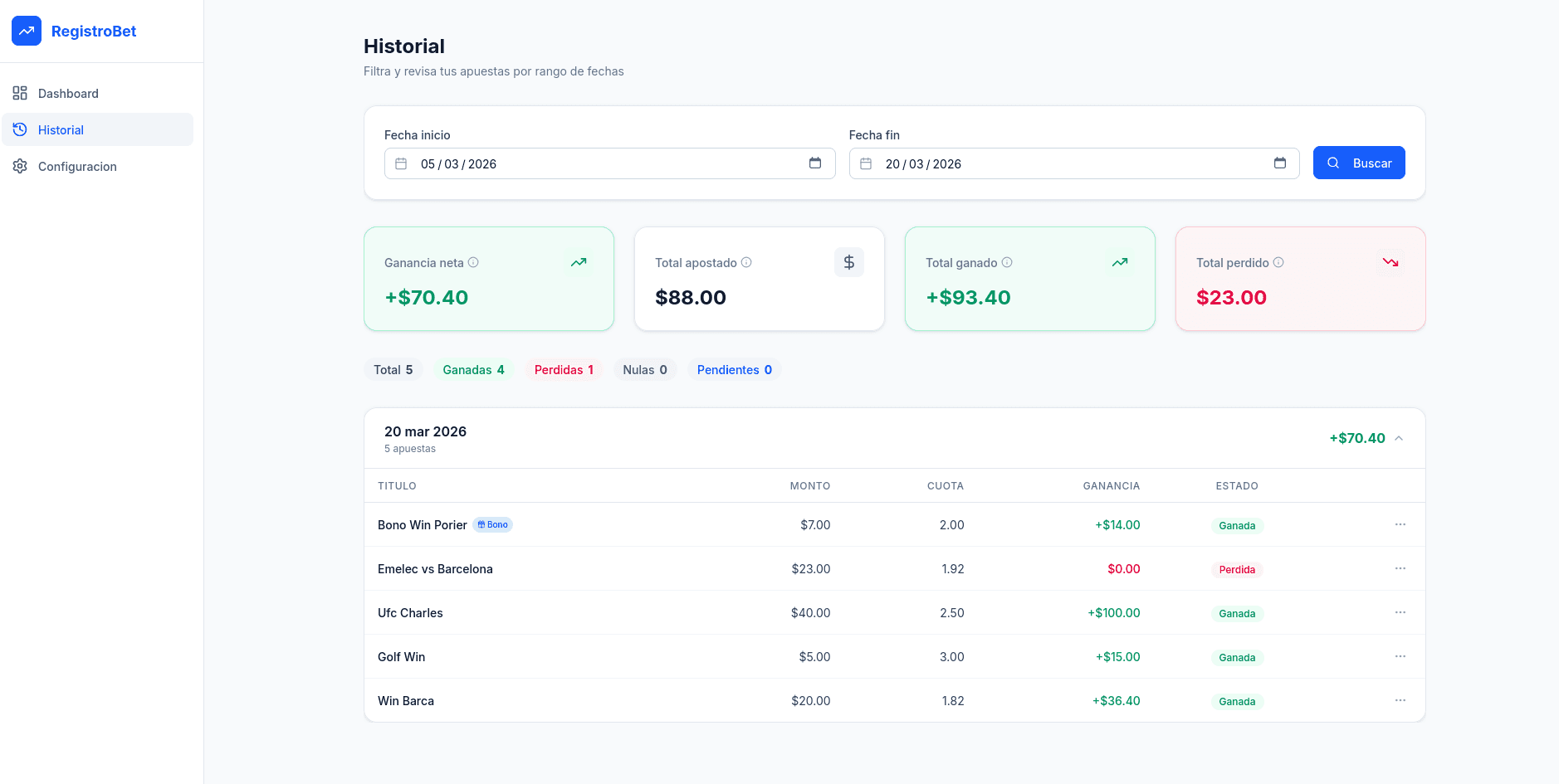Click the +$100.00 ganancia value
Screen dimensions: 1559x784
1114,613
